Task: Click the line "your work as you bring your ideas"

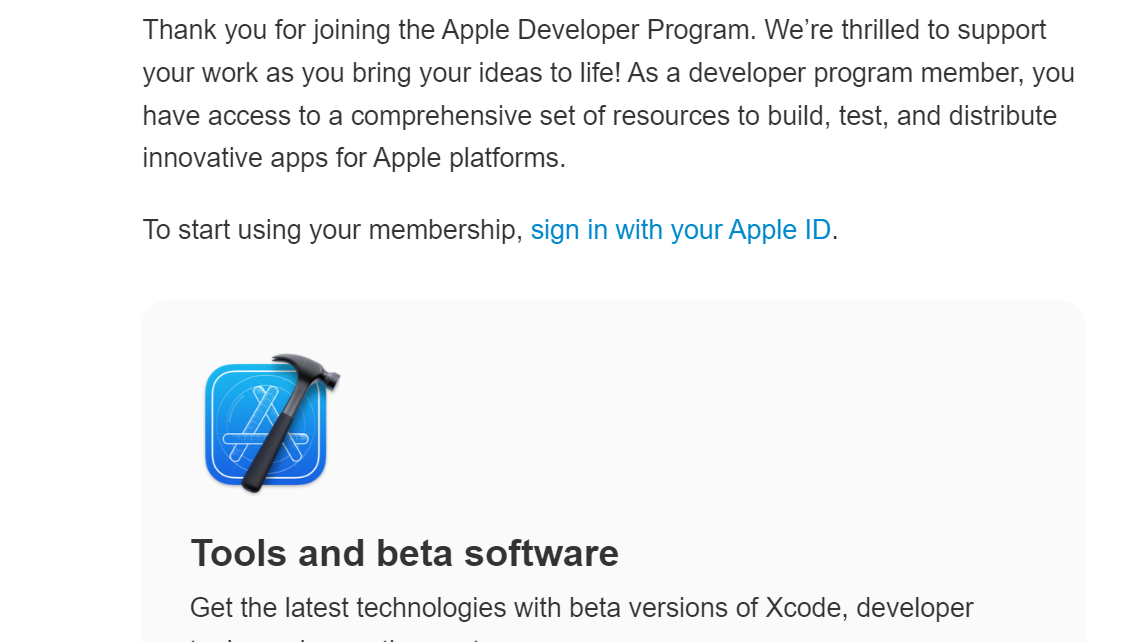Action: click(381, 73)
